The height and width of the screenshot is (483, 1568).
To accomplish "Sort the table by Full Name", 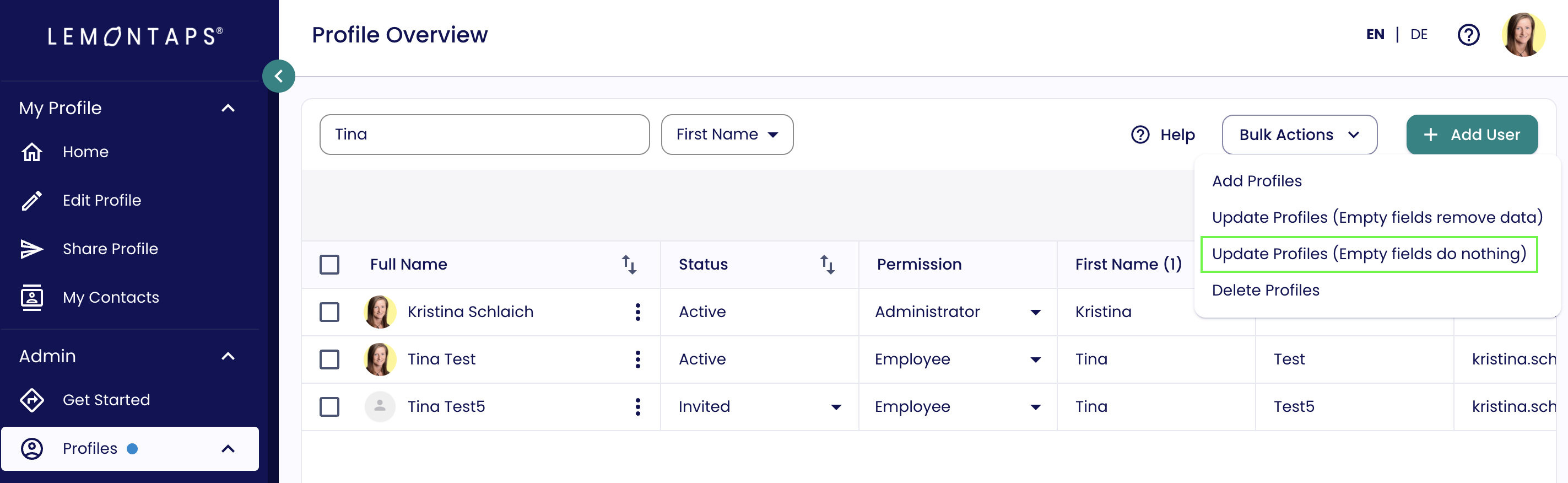I will click(x=629, y=264).
